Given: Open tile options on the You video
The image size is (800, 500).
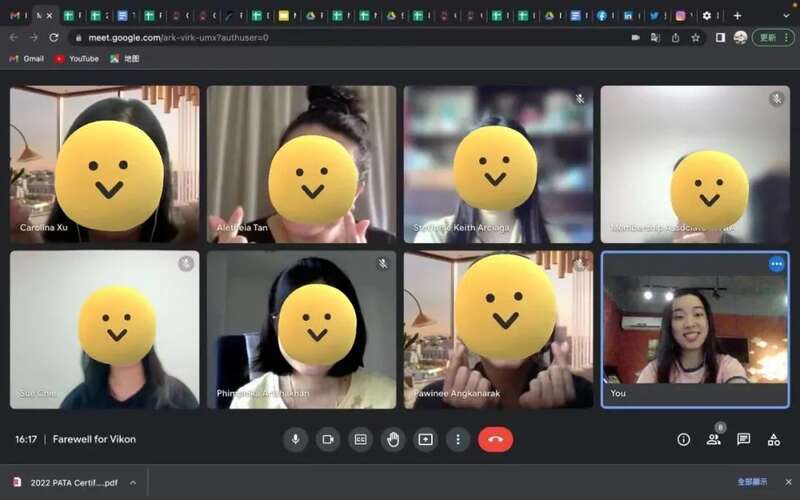Looking at the screenshot, I should click(x=776, y=264).
